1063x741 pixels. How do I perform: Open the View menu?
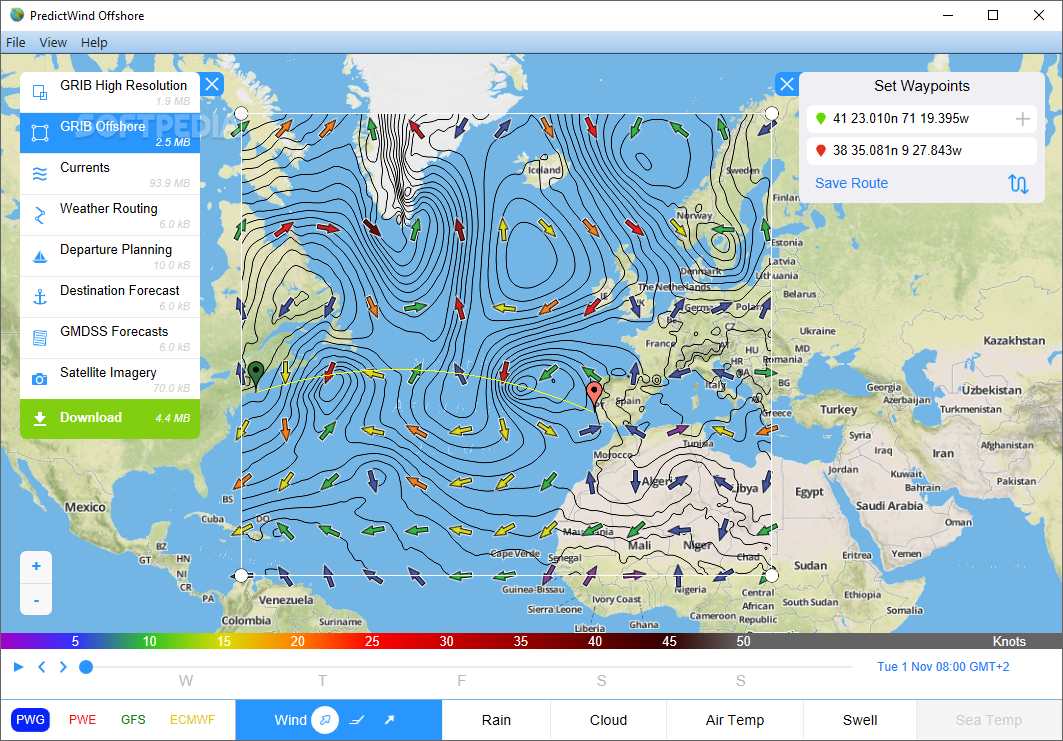point(53,43)
